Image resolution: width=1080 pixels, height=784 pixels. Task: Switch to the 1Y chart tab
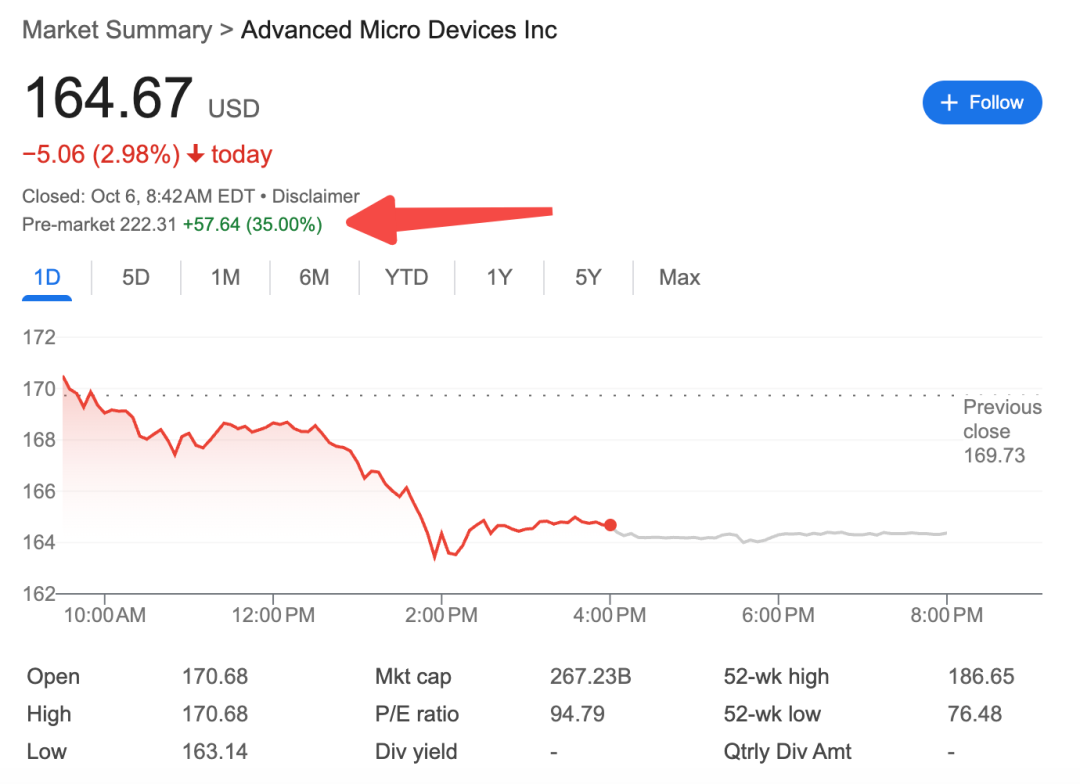click(x=499, y=277)
